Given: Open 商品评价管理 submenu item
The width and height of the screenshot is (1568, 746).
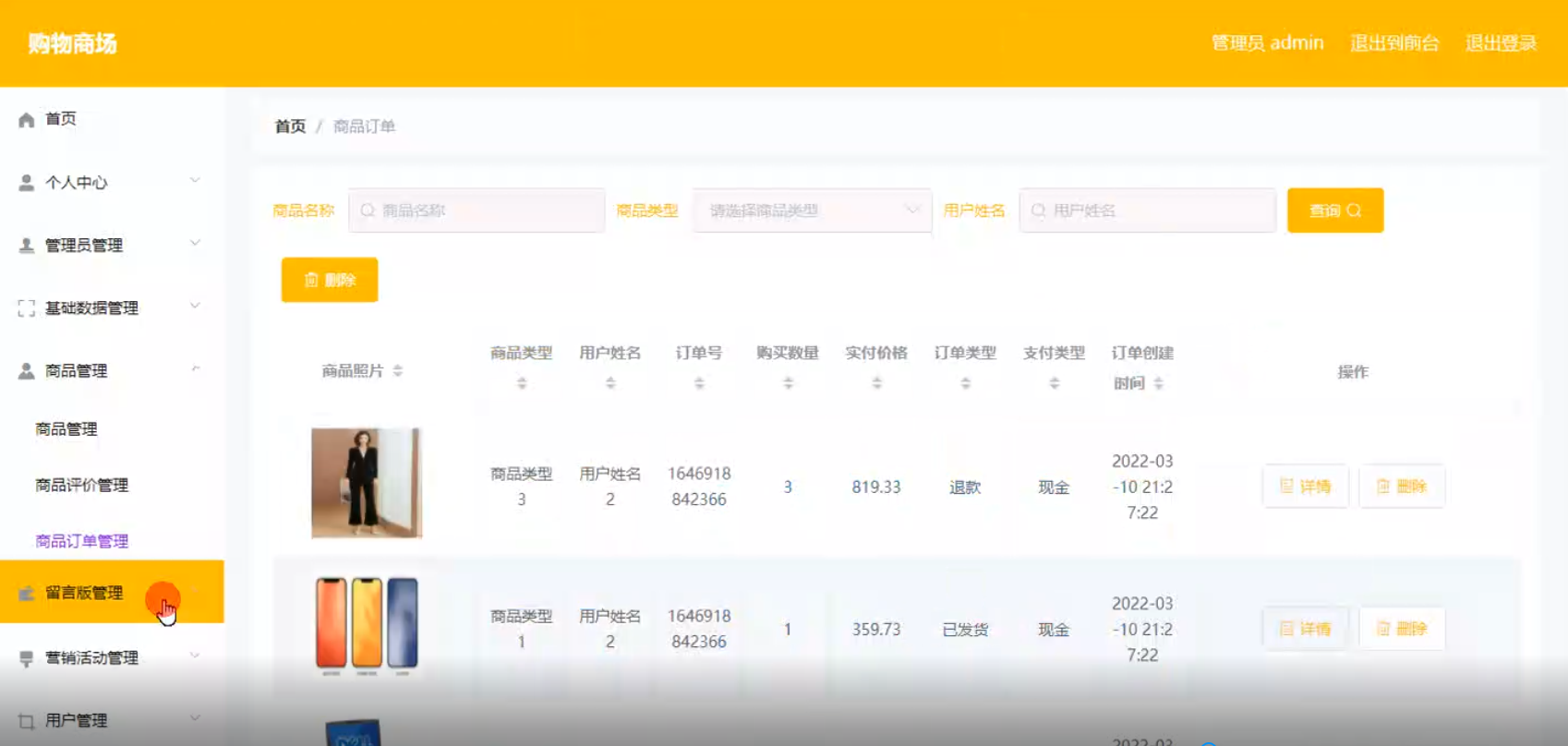Looking at the screenshot, I should click(x=82, y=486).
